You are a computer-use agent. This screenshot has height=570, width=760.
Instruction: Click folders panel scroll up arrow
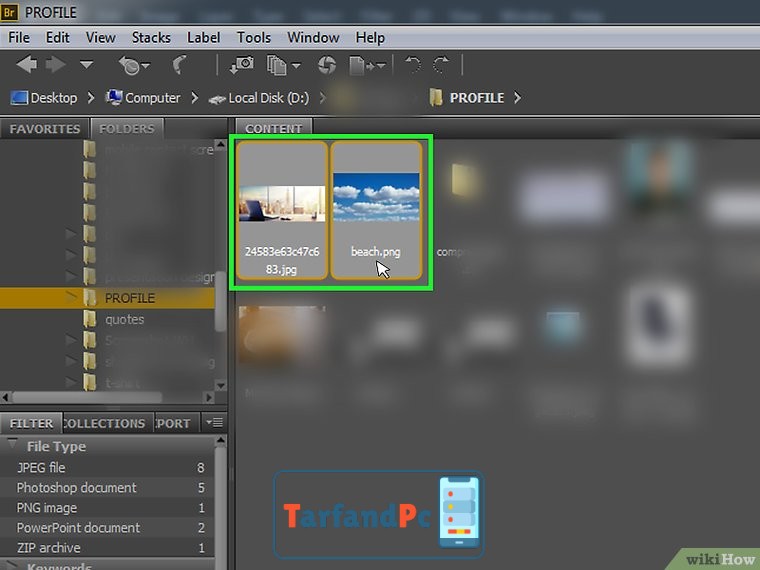click(x=221, y=144)
